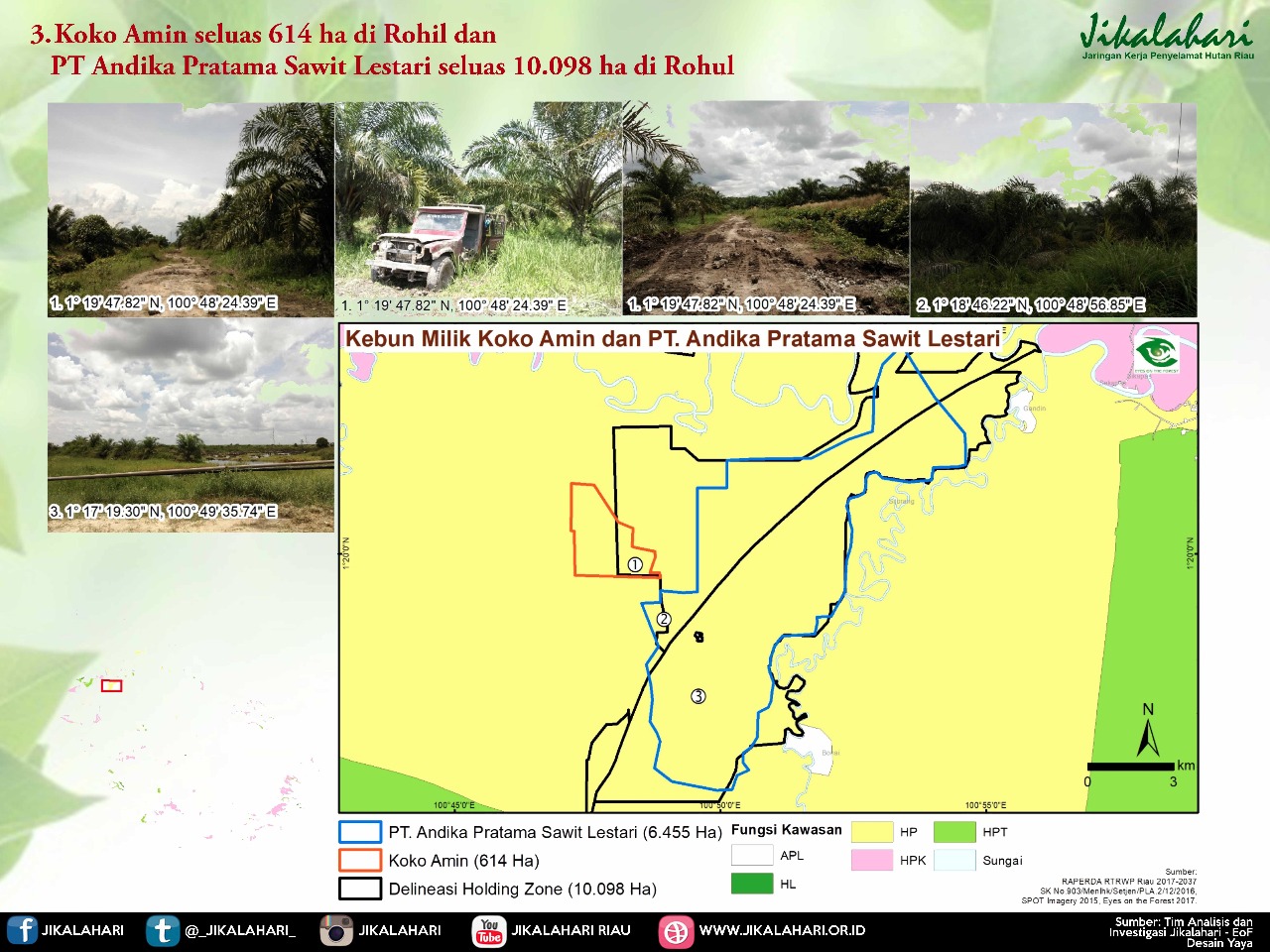Select map marker number 3

click(698, 696)
